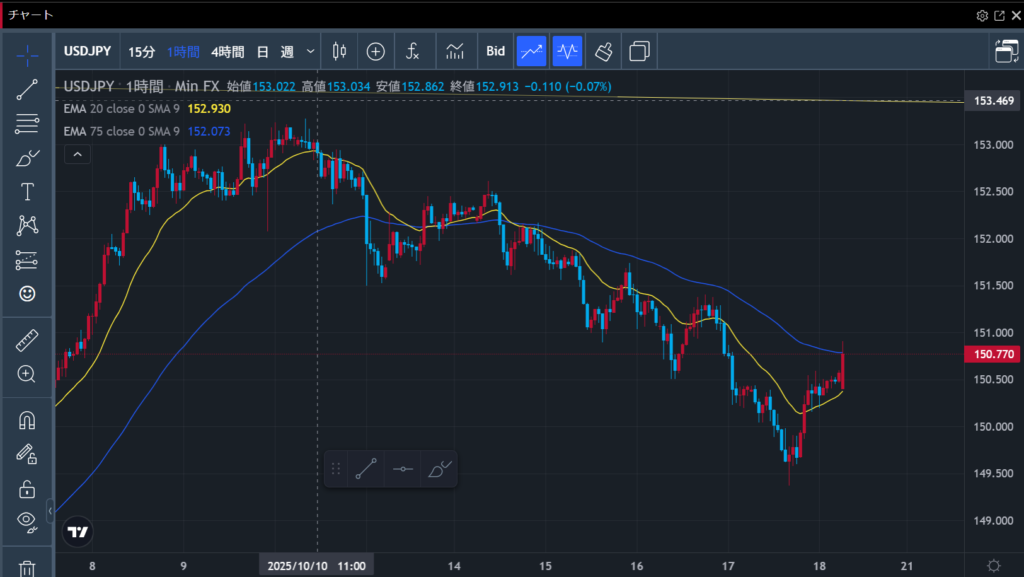This screenshot has height=577, width=1024.
Task: Open the Fibonacci retracement tool
Action: tap(27, 124)
